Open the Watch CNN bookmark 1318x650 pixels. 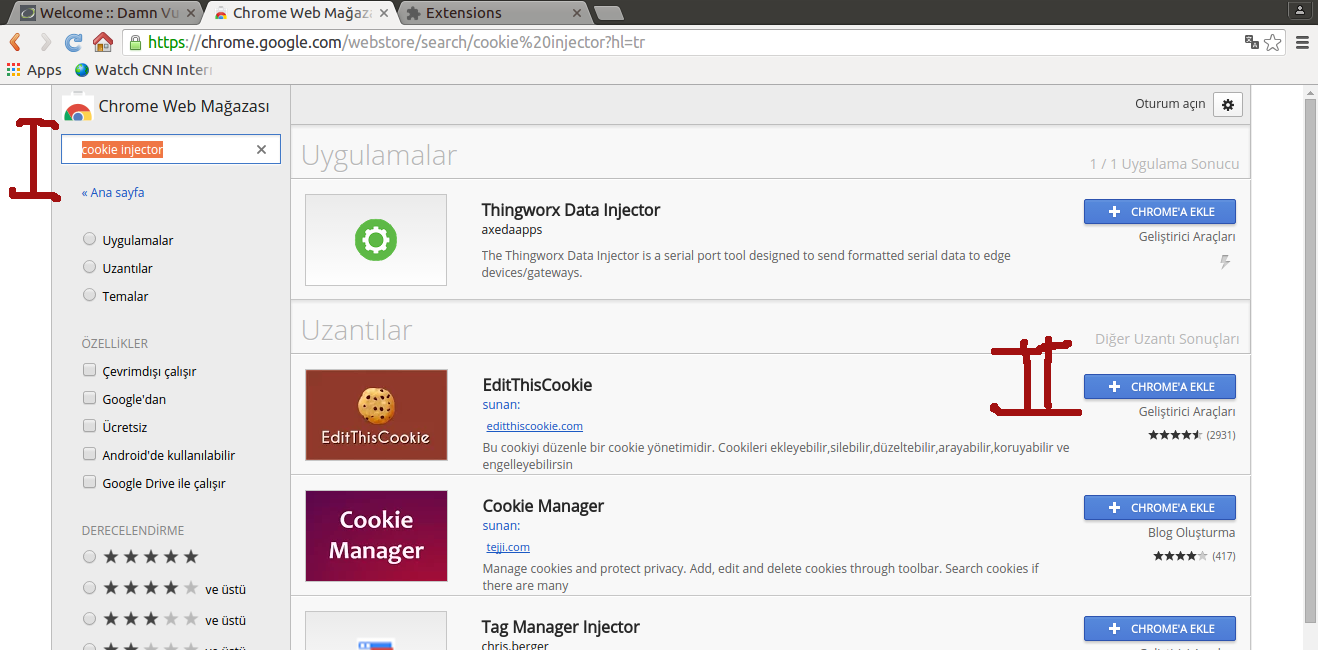coord(144,70)
